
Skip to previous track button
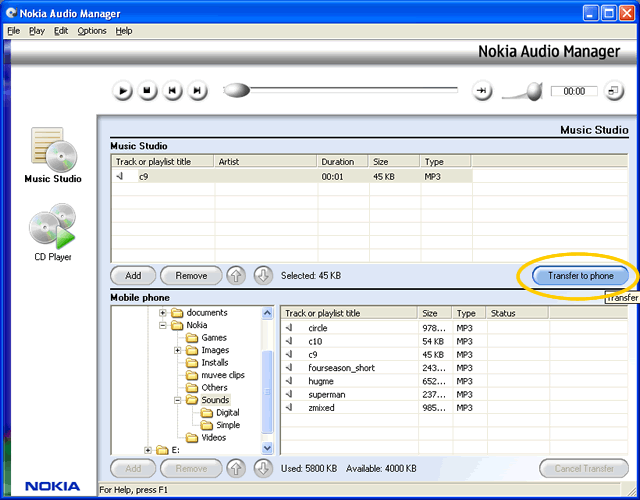tap(173, 91)
